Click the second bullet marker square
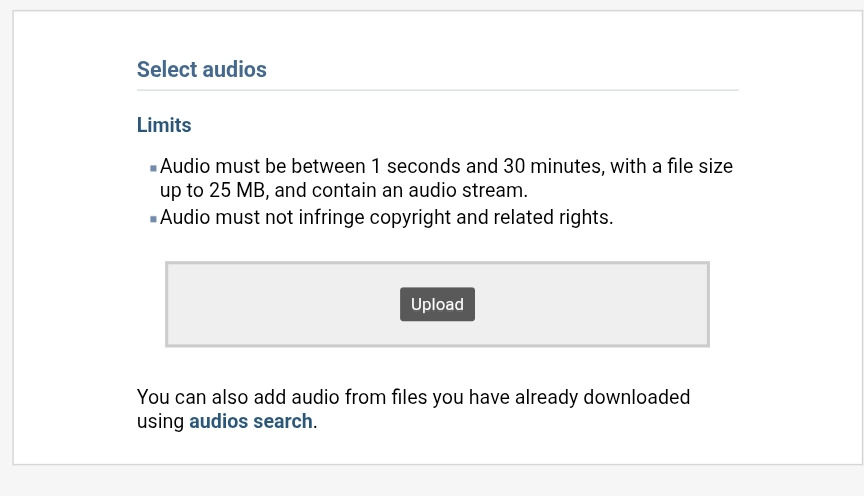 point(153,219)
